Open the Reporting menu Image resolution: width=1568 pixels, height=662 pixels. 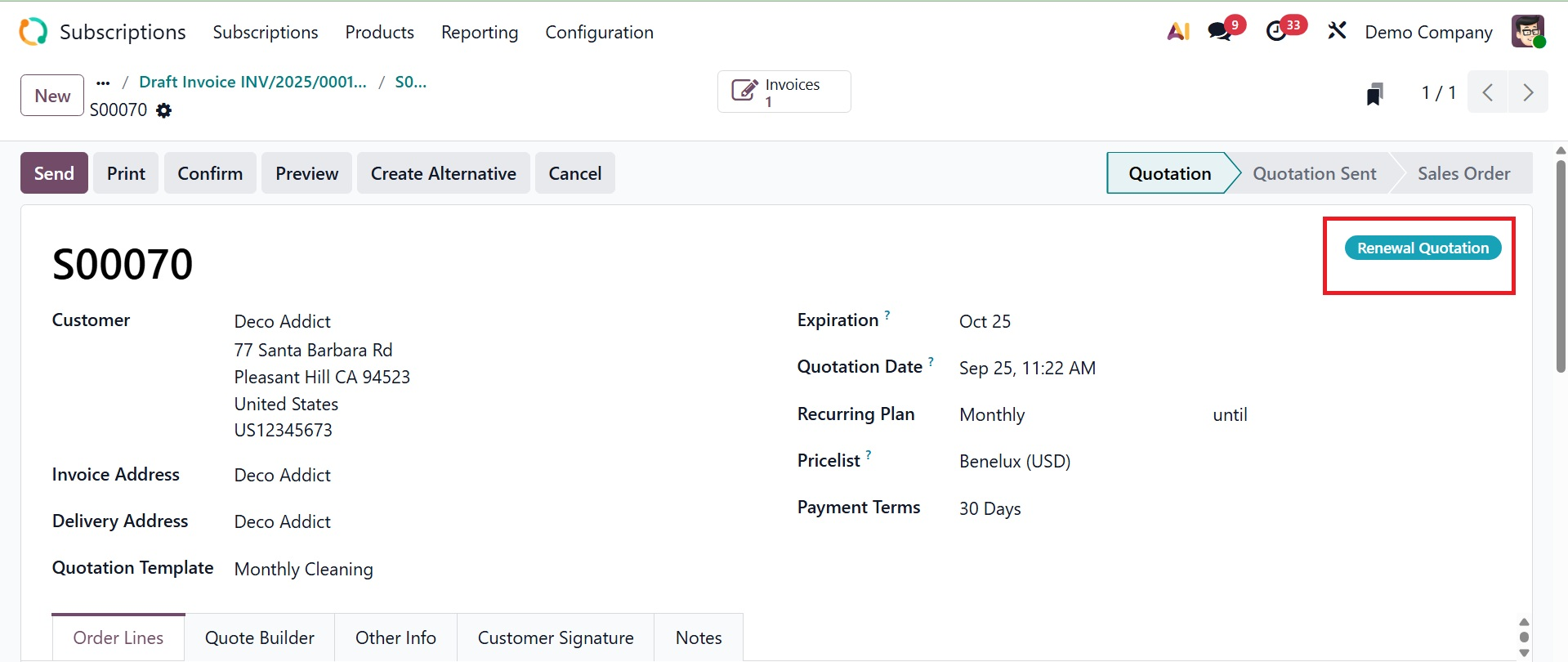[x=480, y=32]
